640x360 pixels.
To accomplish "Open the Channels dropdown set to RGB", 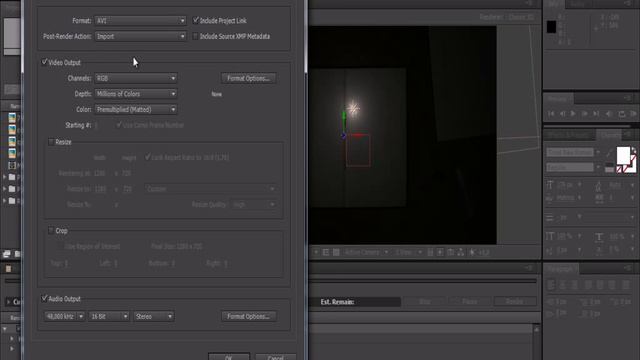I will tap(136, 78).
